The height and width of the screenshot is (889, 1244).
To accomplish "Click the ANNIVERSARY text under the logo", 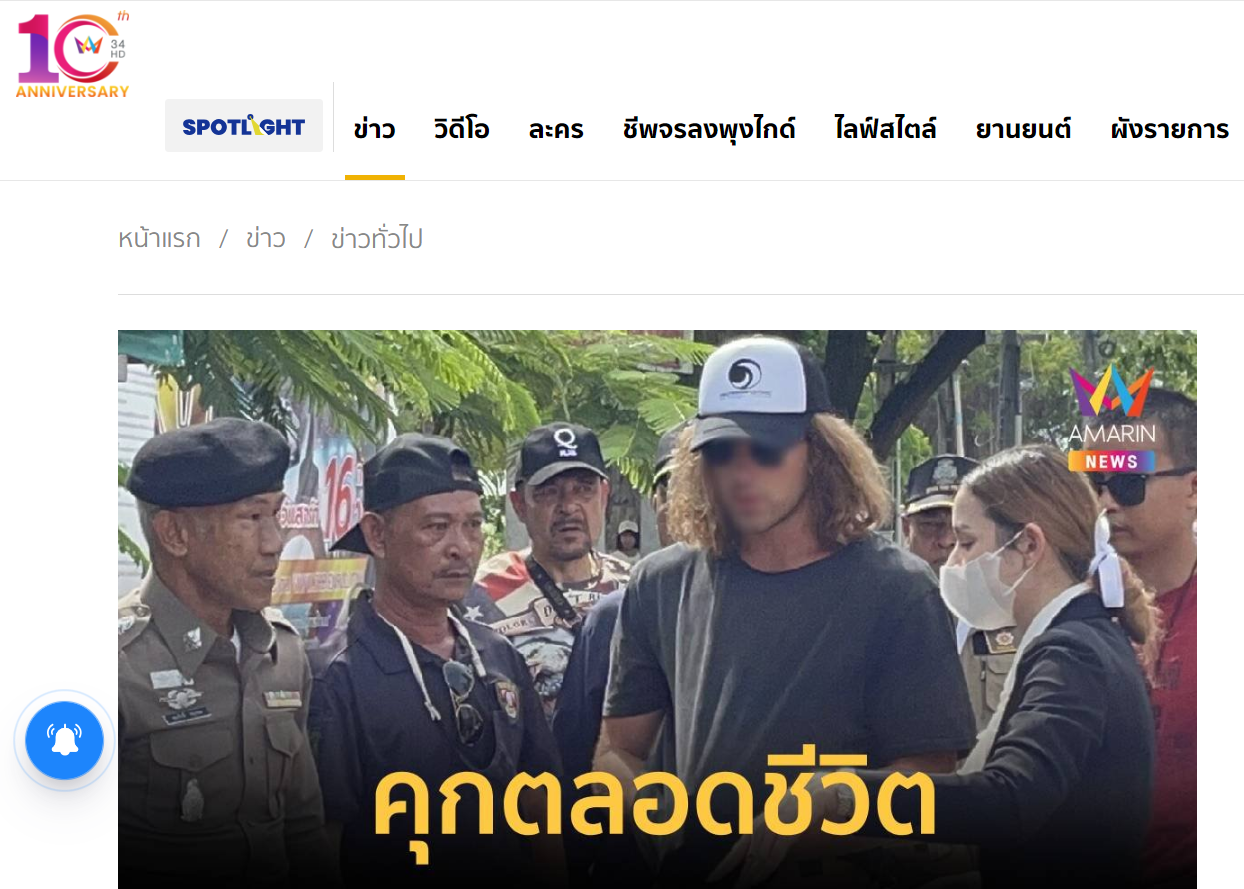I will tap(73, 92).
